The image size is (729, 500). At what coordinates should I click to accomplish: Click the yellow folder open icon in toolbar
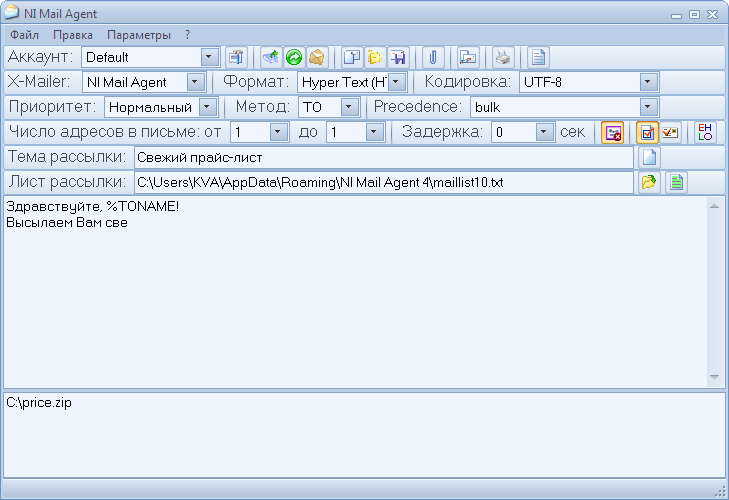(374, 57)
